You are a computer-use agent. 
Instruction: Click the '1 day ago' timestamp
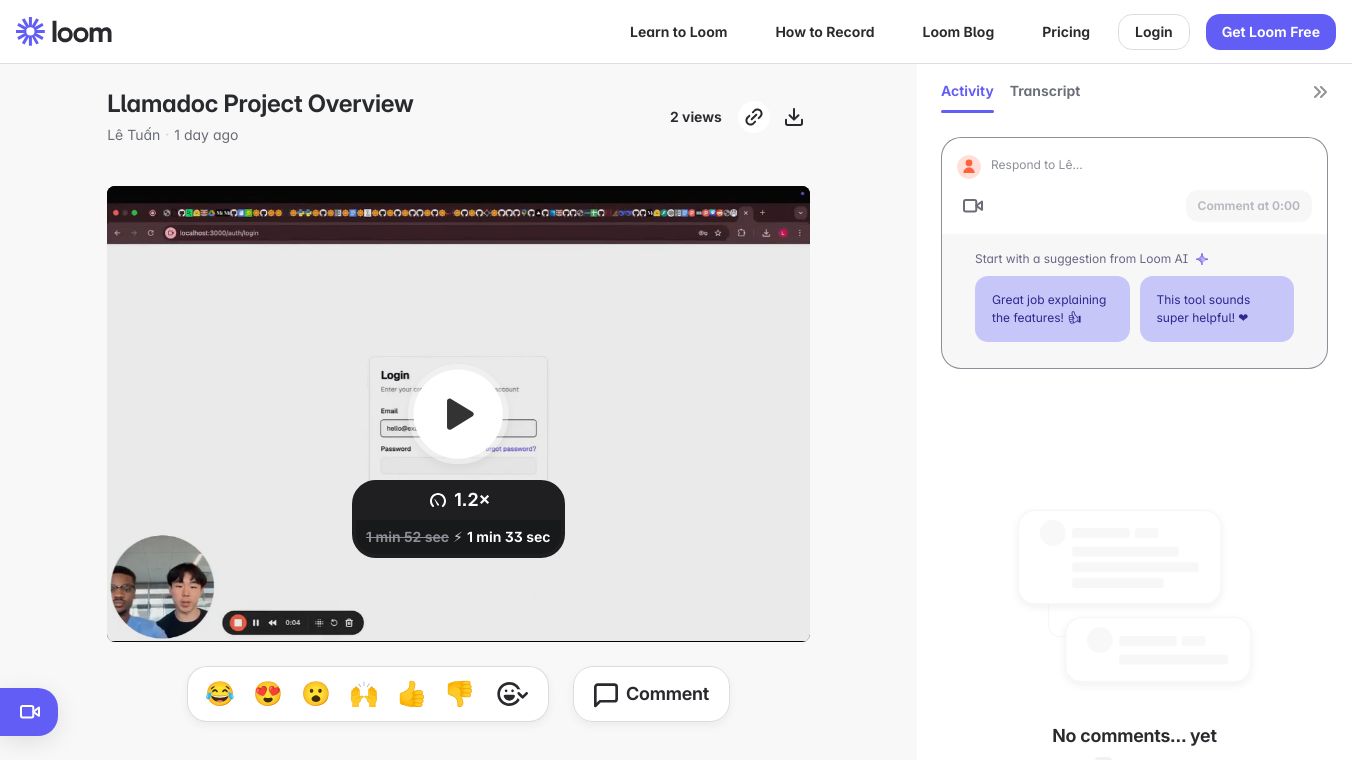click(x=206, y=135)
